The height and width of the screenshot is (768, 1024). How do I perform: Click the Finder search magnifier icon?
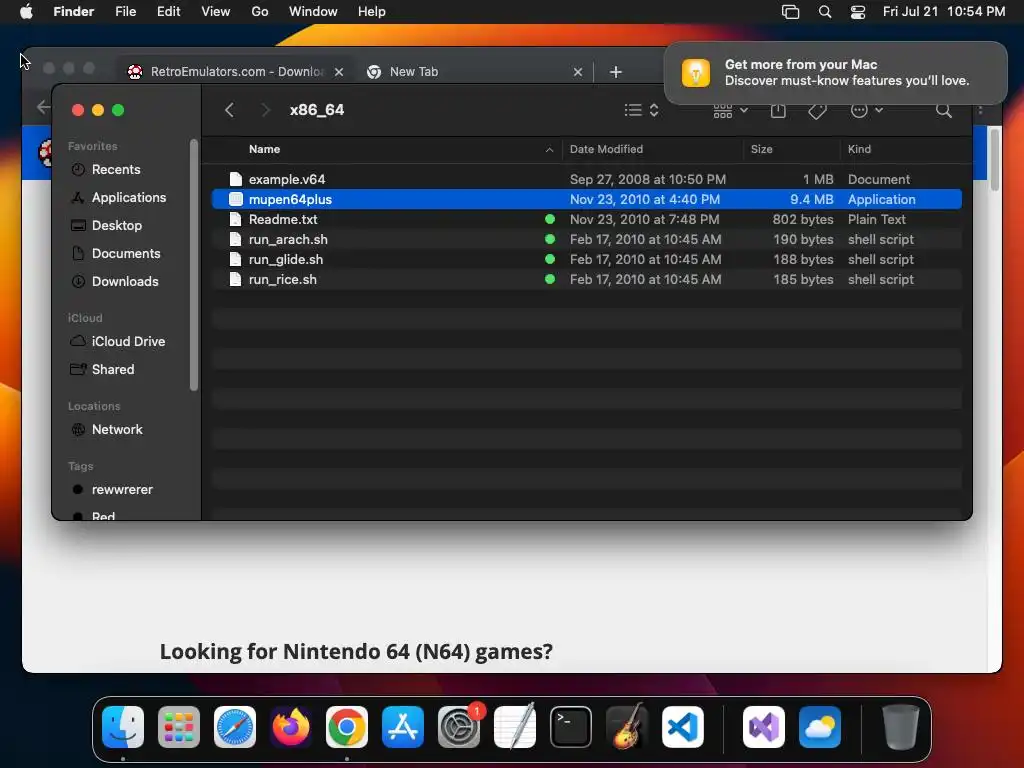943,110
